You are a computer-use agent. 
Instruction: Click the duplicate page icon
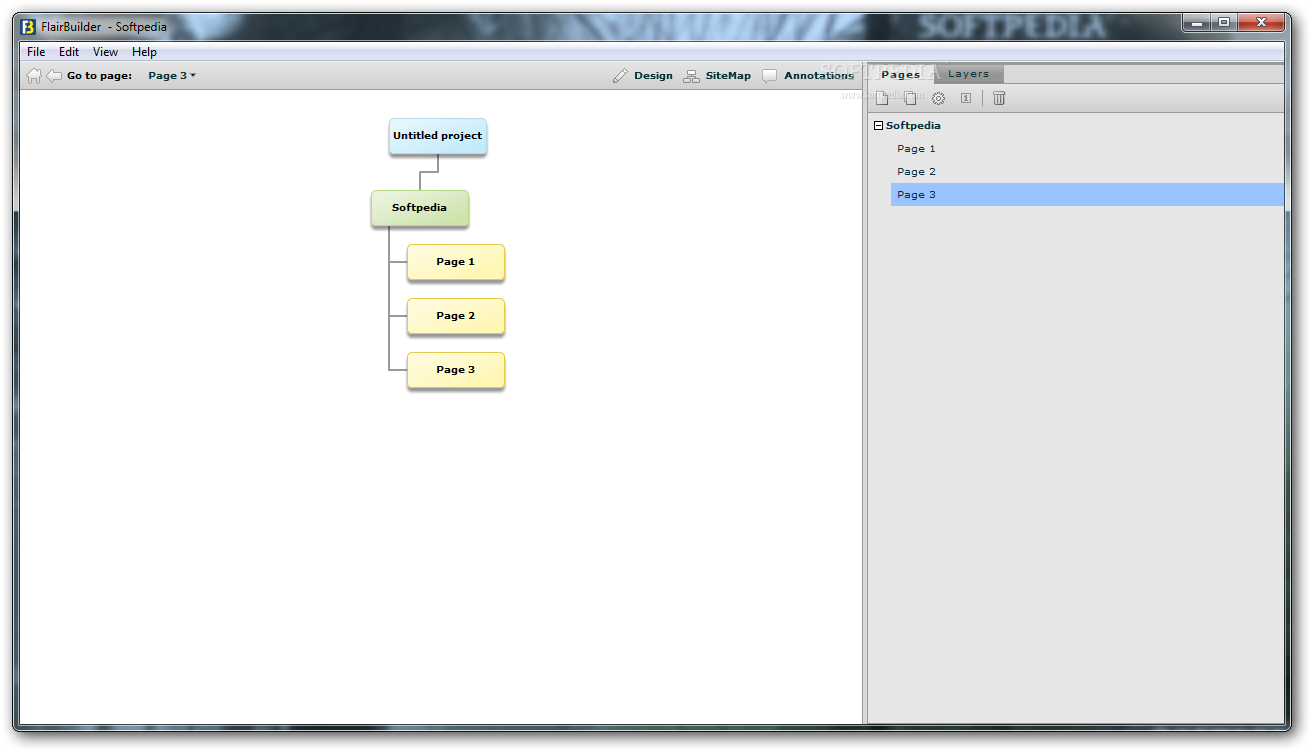coord(909,98)
